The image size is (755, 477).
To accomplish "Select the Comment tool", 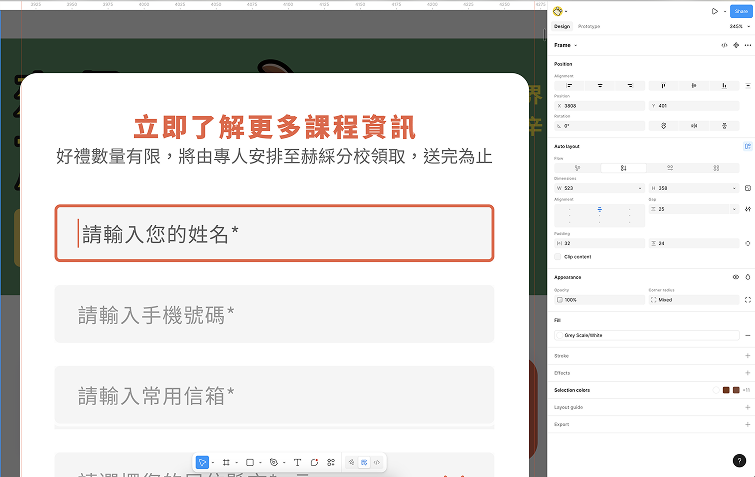I will [314, 463].
